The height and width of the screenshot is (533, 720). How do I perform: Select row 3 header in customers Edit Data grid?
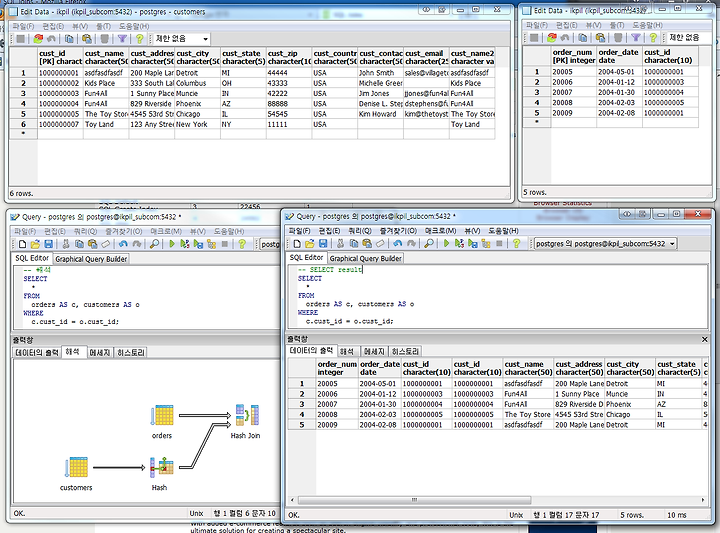click(x=23, y=93)
